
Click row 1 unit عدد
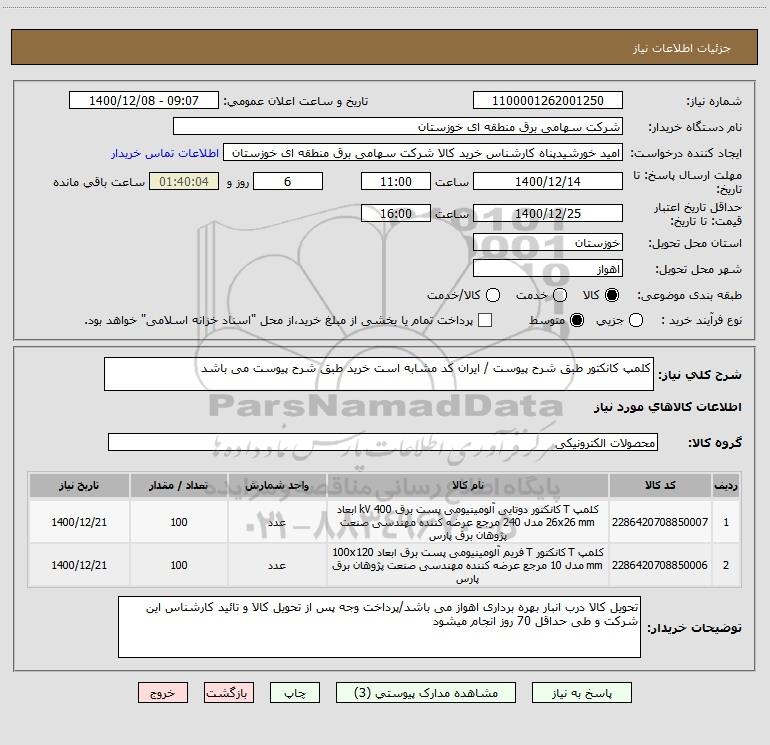pyautogui.click(x=277, y=522)
